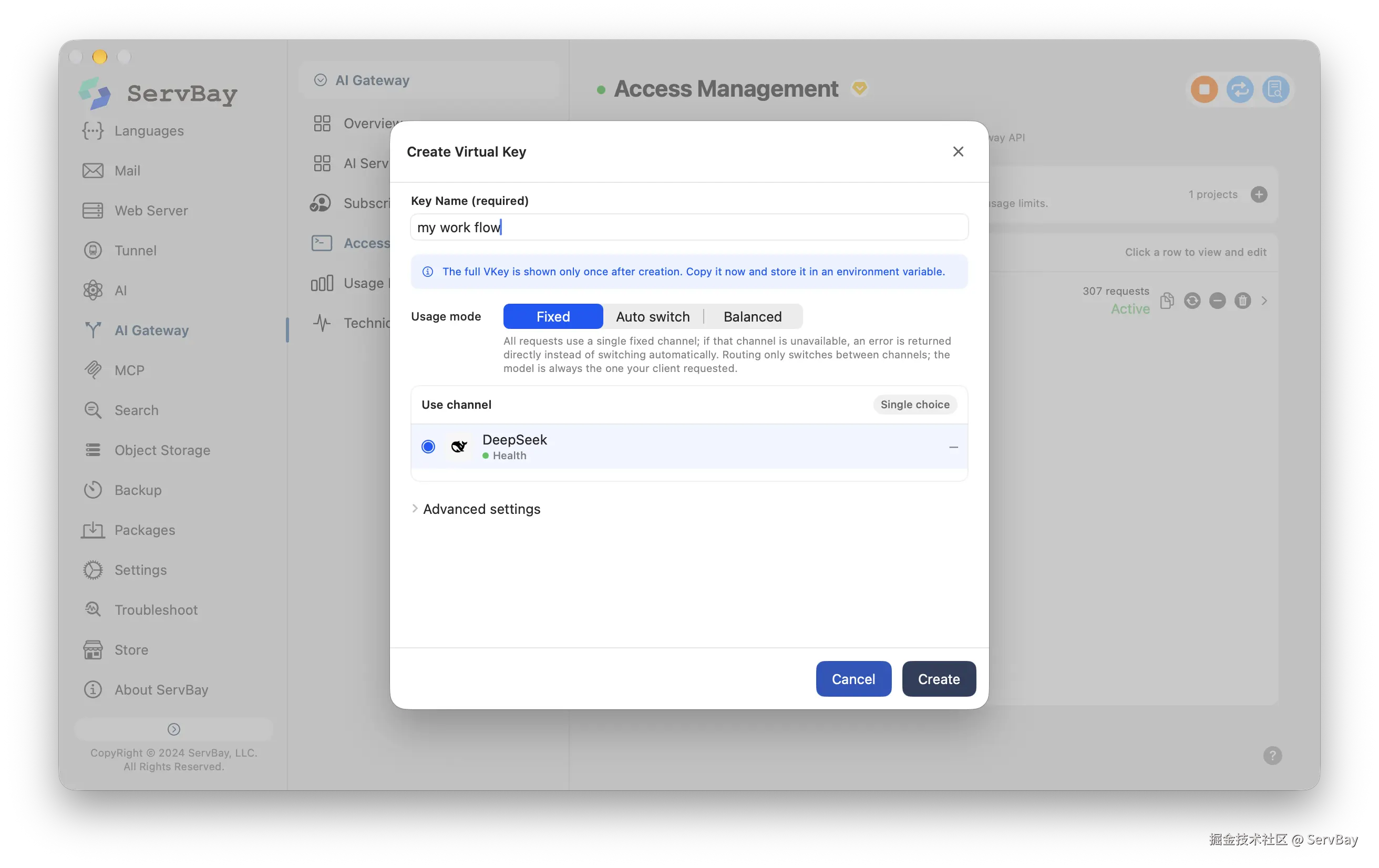1379x868 pixels.
Task: Open Settings in the sidebar
Action: [x=124, y=570]
